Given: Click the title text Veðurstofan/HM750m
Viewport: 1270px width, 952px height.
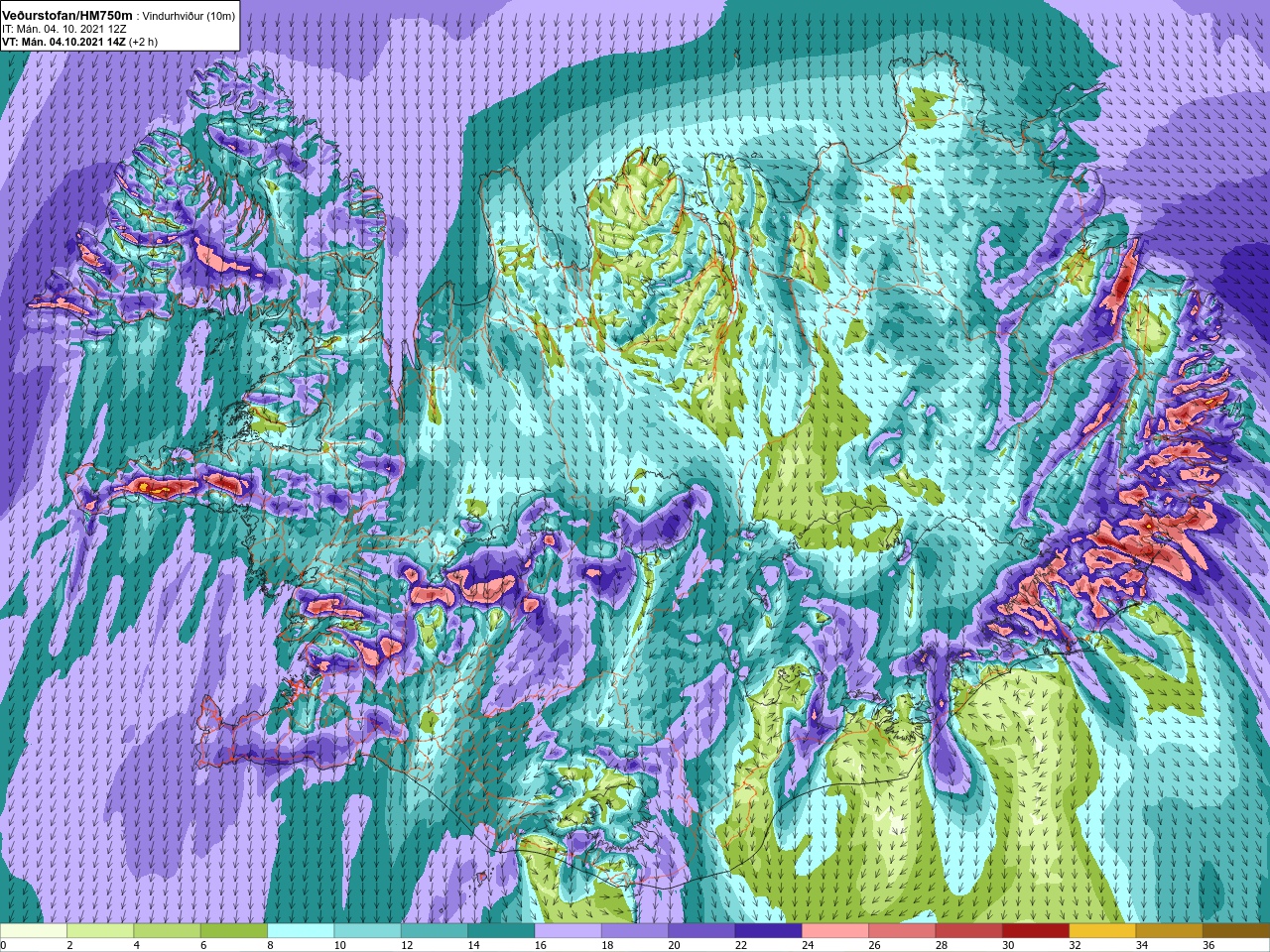Looking at the screenshot, I should (66, 15).
